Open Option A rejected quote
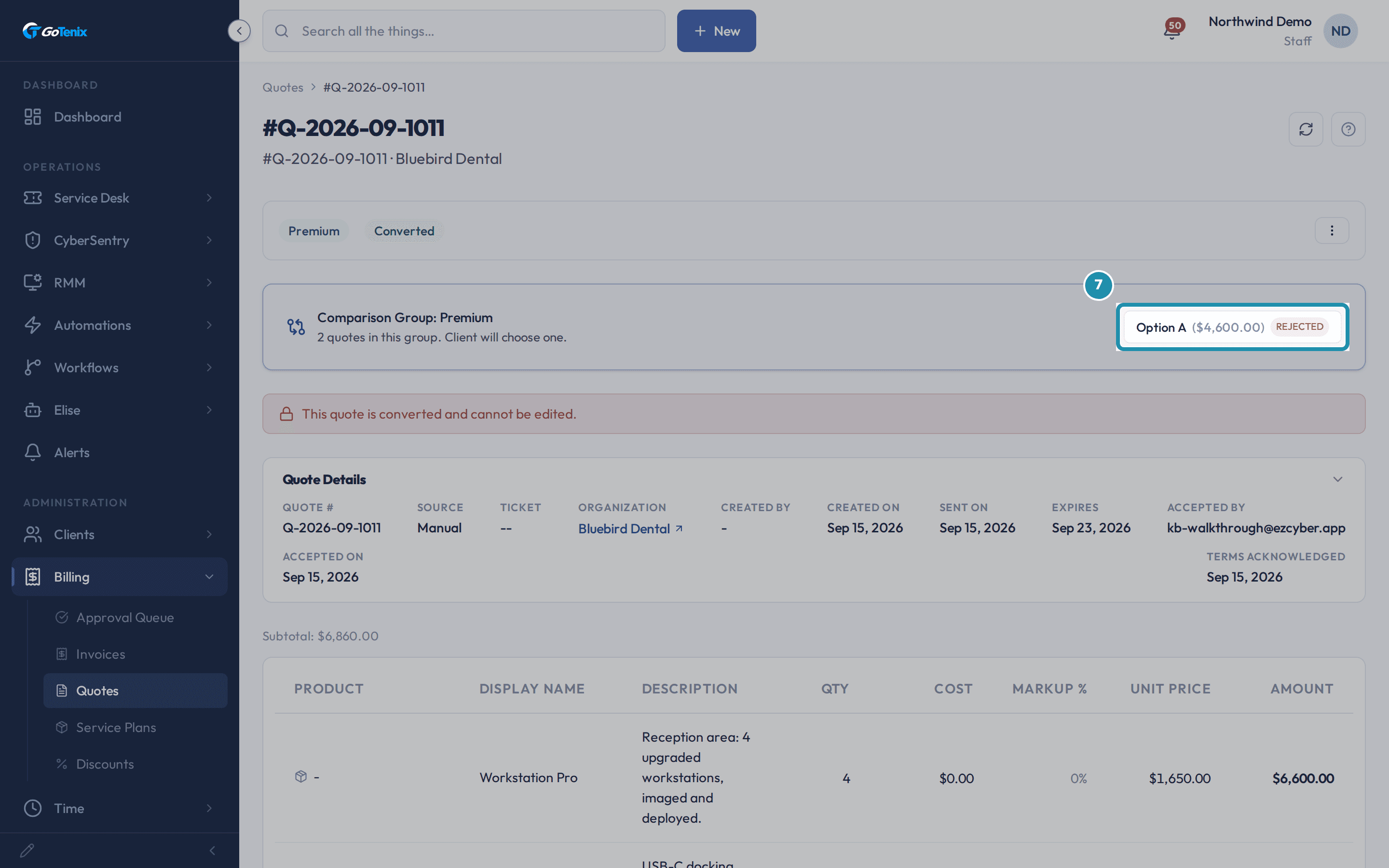Image resolution: width=1389 pixels, height=868 pixels. click(1232, 327)
